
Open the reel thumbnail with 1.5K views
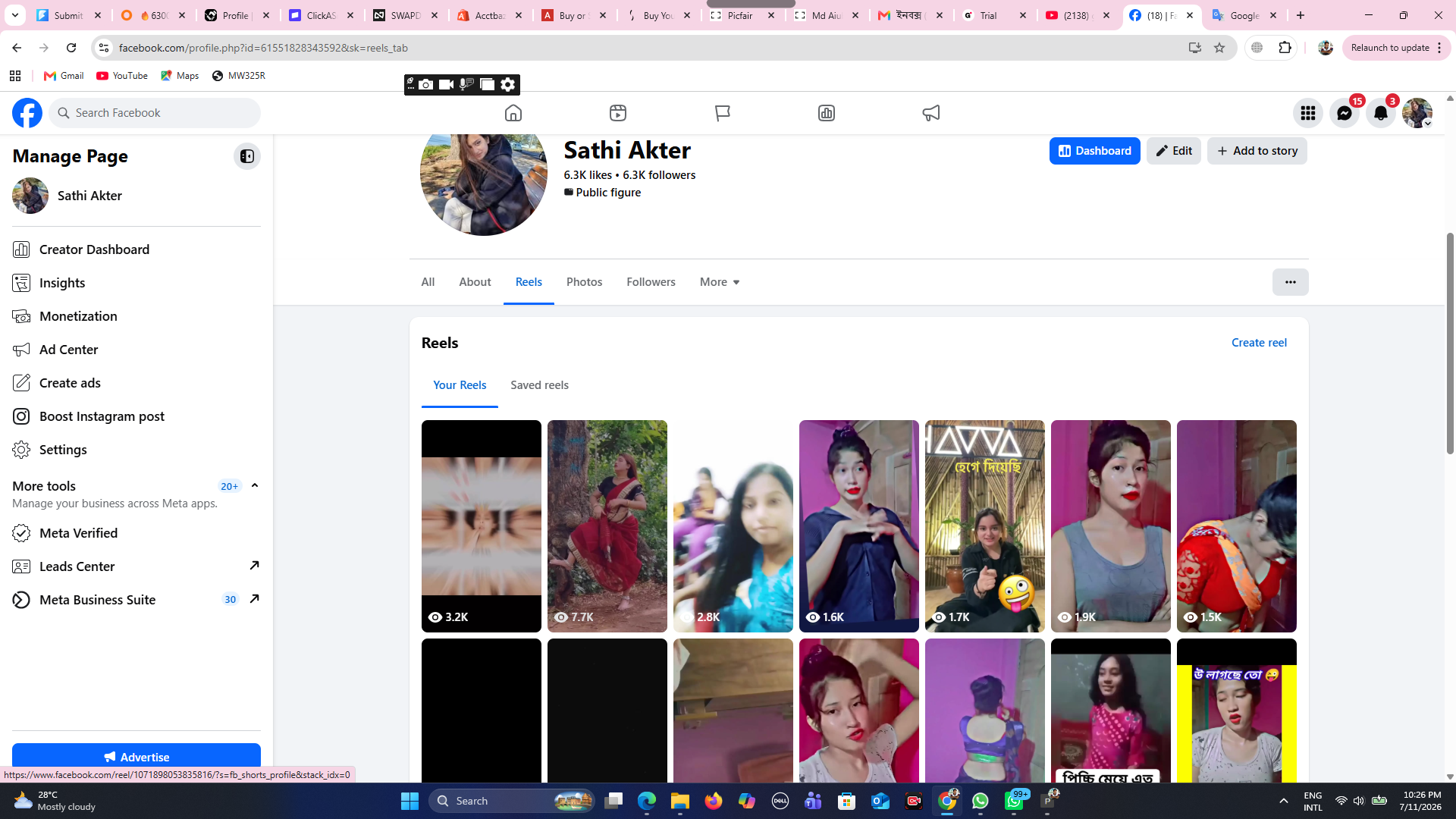[x=1237, y=526]
